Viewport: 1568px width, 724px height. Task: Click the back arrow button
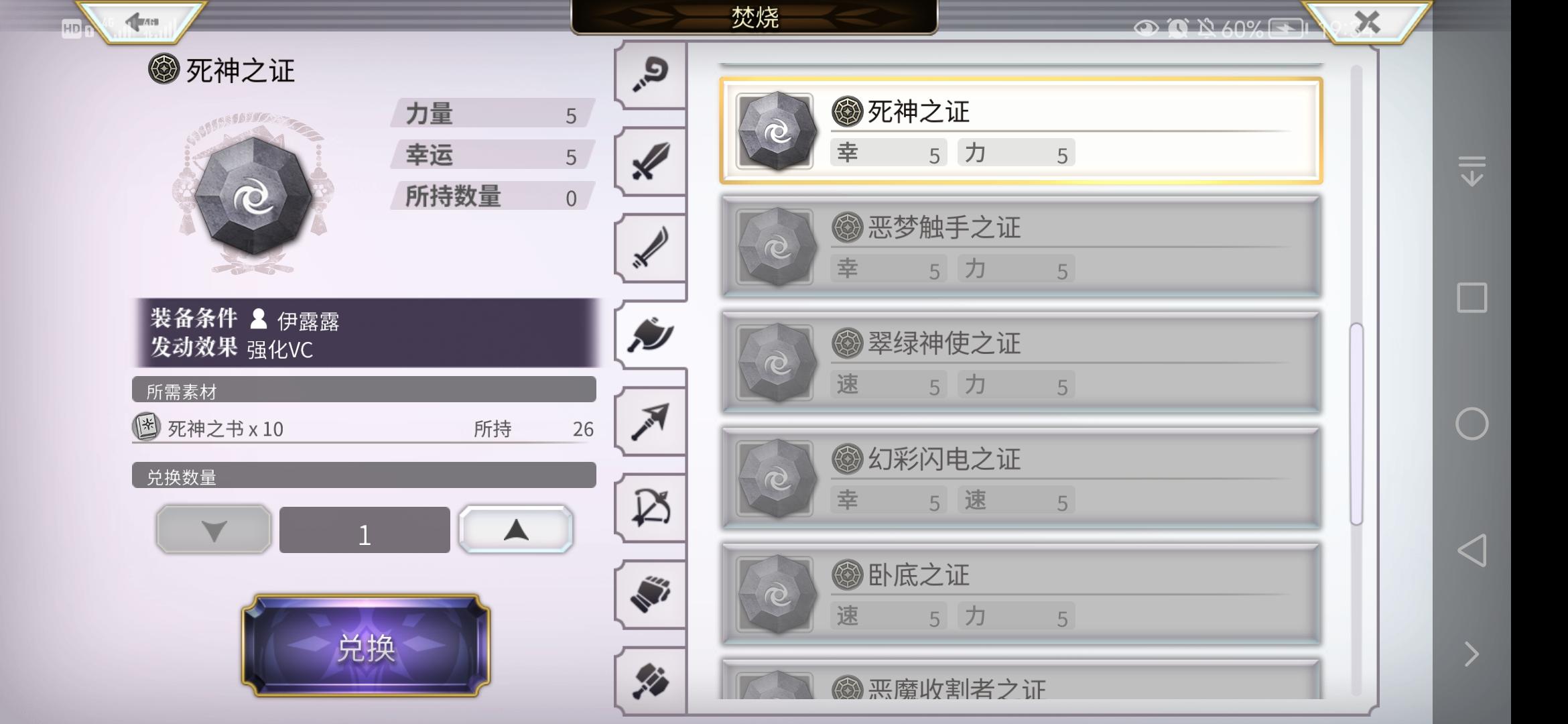141,22
